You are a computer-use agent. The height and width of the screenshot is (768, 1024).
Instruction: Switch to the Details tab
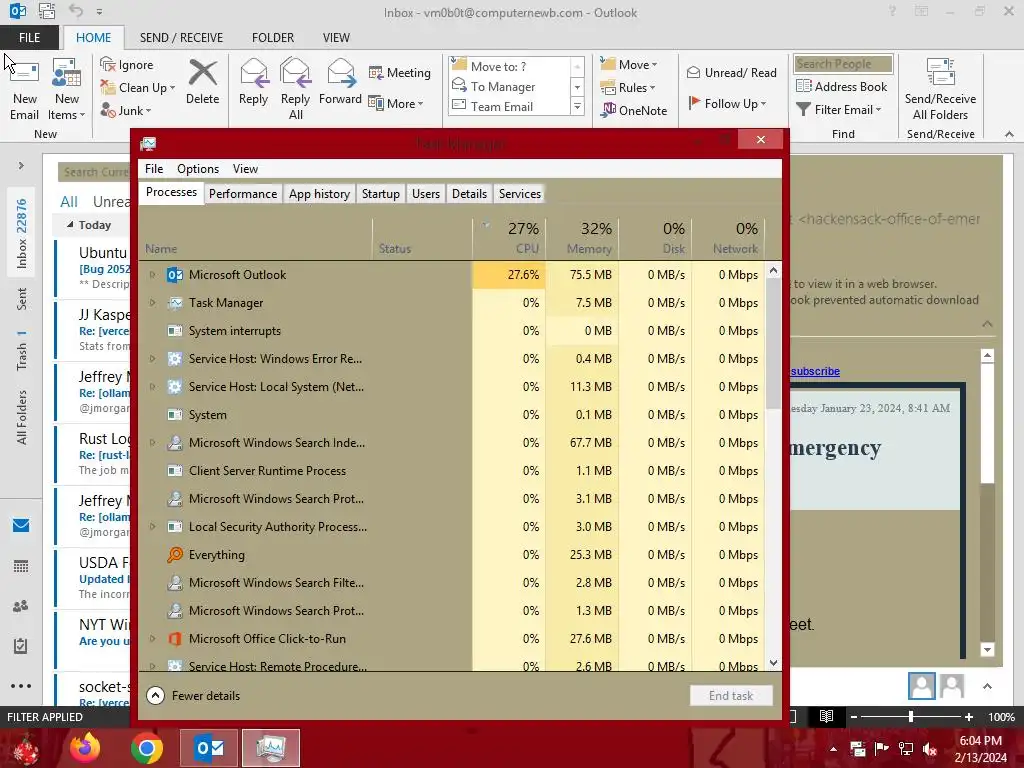click(470, 194)
